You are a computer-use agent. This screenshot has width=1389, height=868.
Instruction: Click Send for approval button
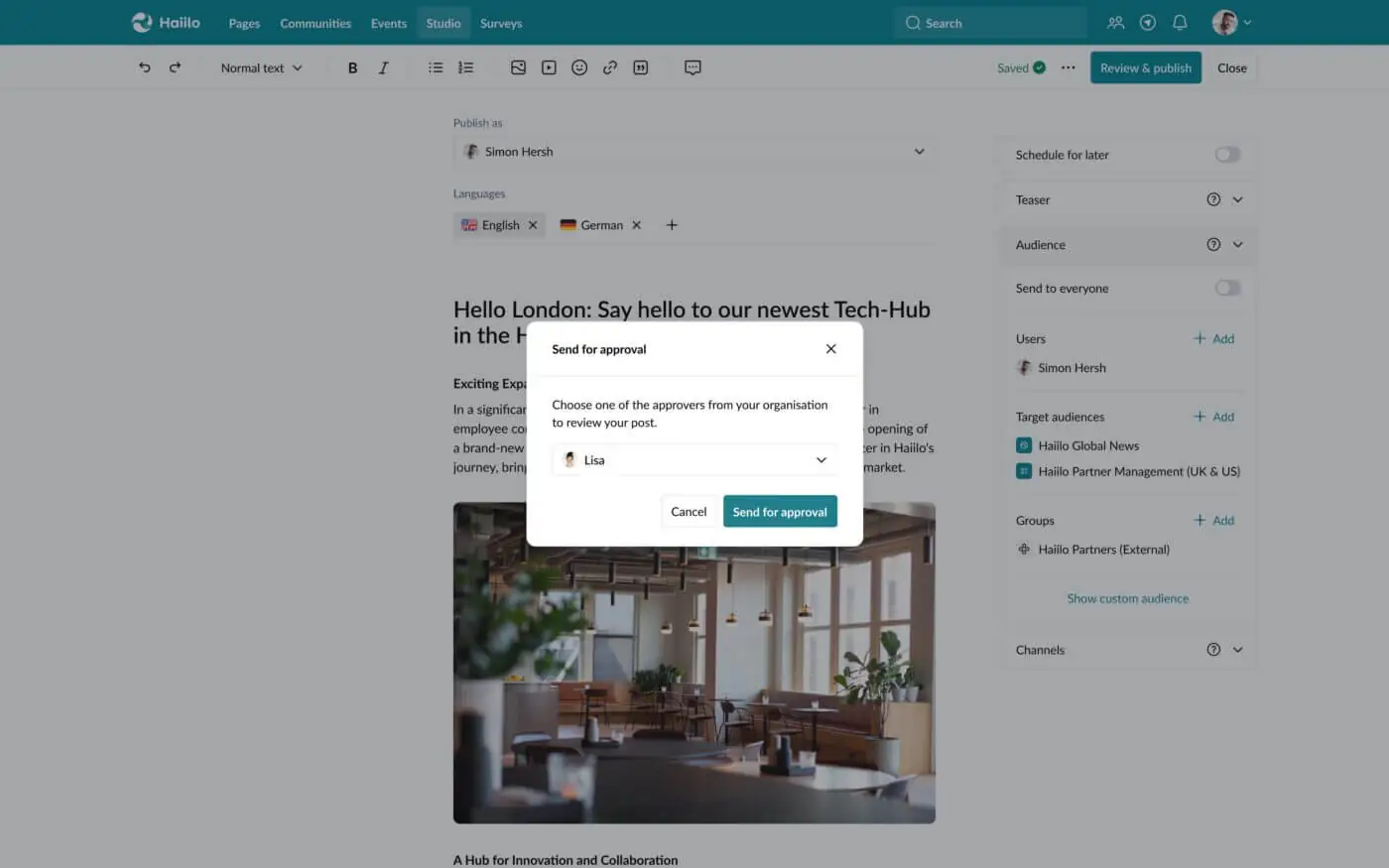(780, 512)
